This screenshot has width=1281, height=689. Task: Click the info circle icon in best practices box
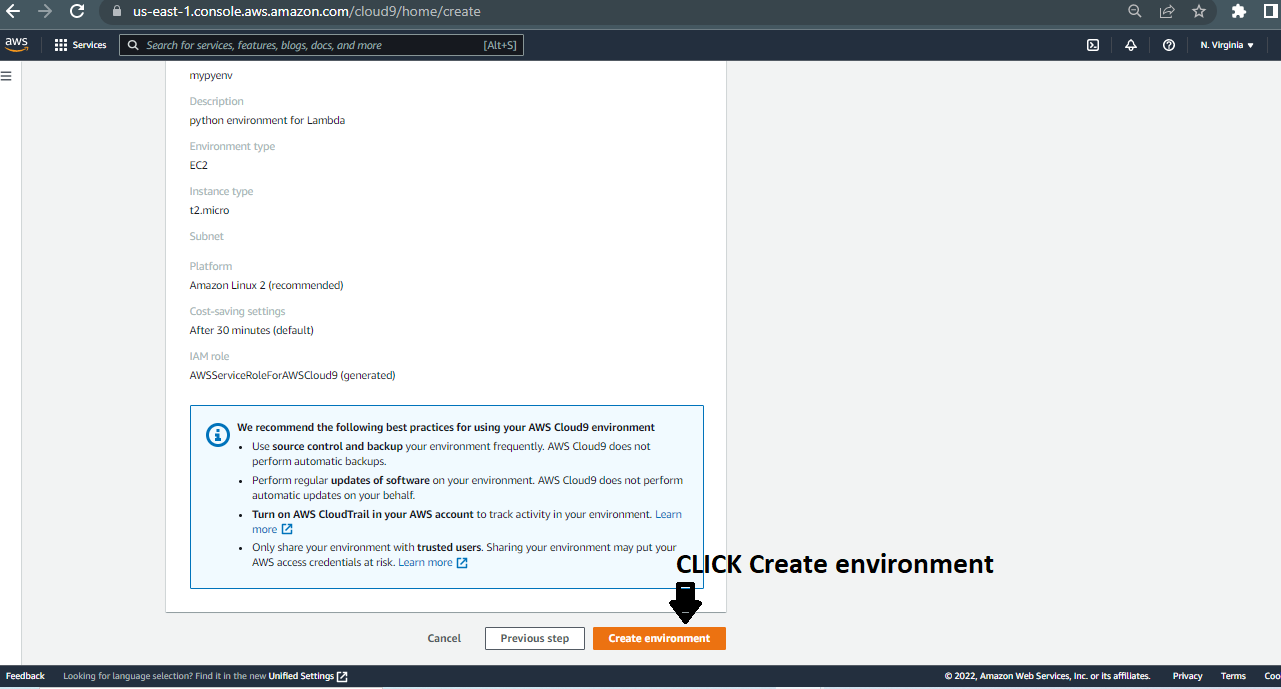pyautogui.click(x=217, y=435)
